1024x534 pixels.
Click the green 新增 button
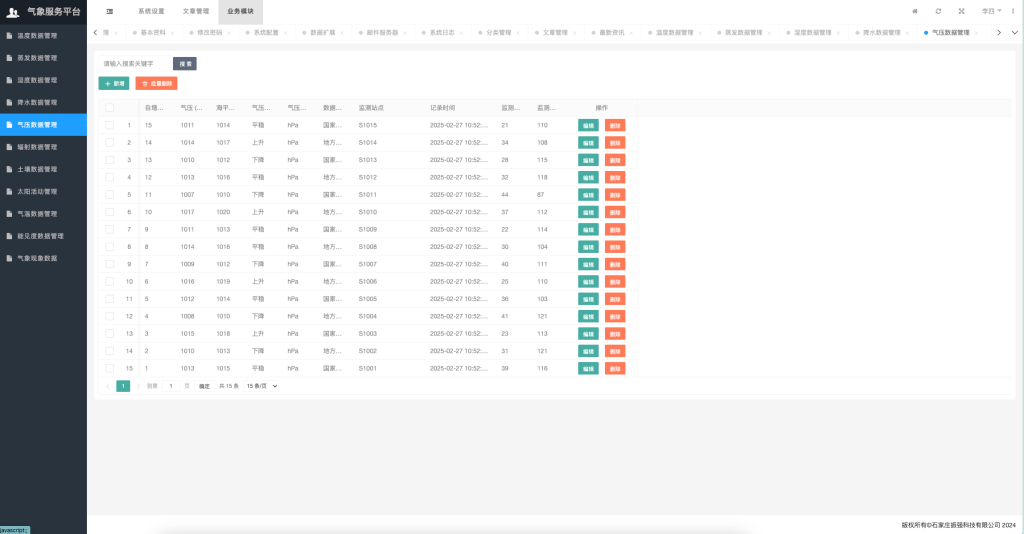pyautogui.click(x=114, y=84)
